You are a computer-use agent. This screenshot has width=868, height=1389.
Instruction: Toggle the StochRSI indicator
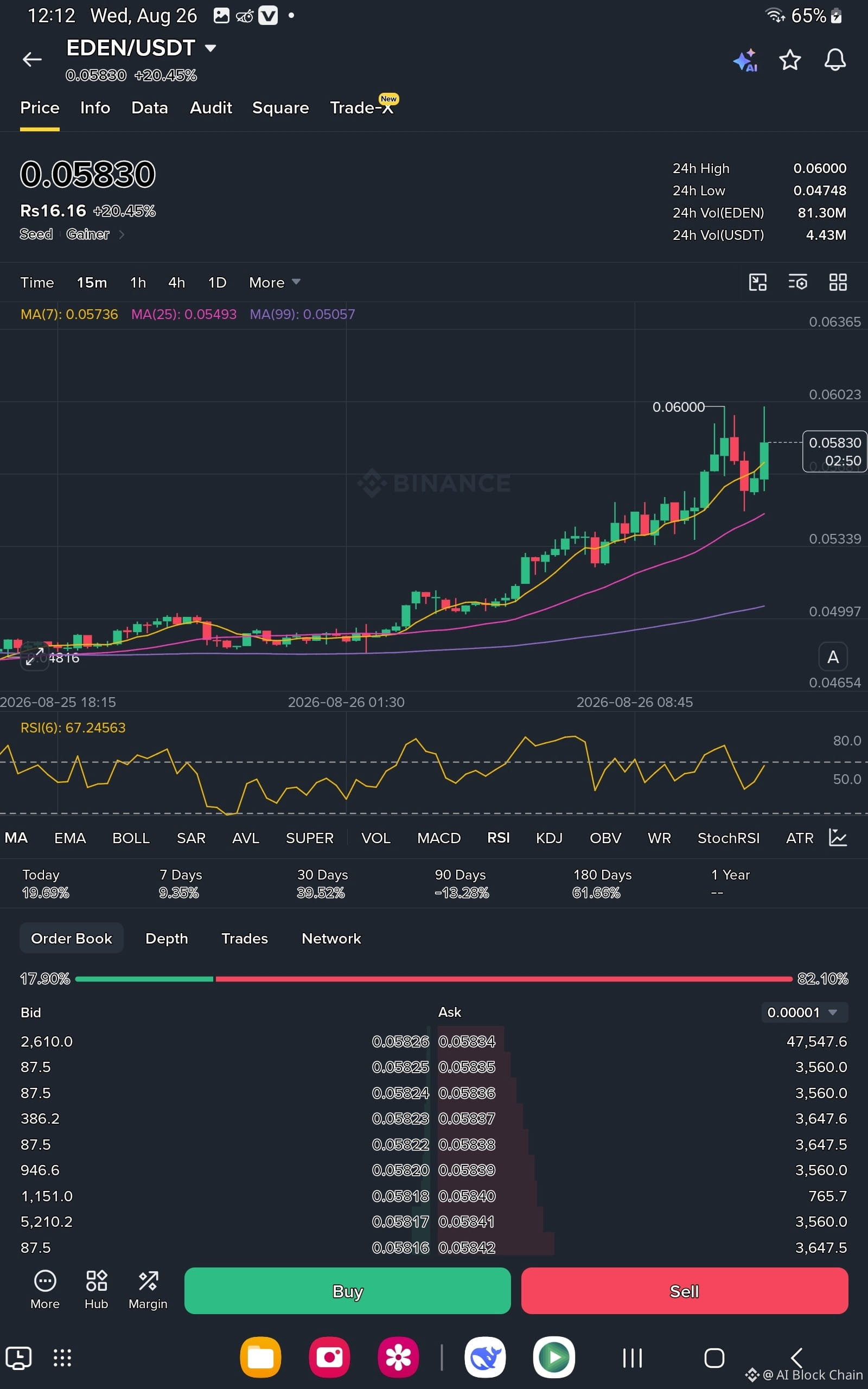(x=728, y=838)
